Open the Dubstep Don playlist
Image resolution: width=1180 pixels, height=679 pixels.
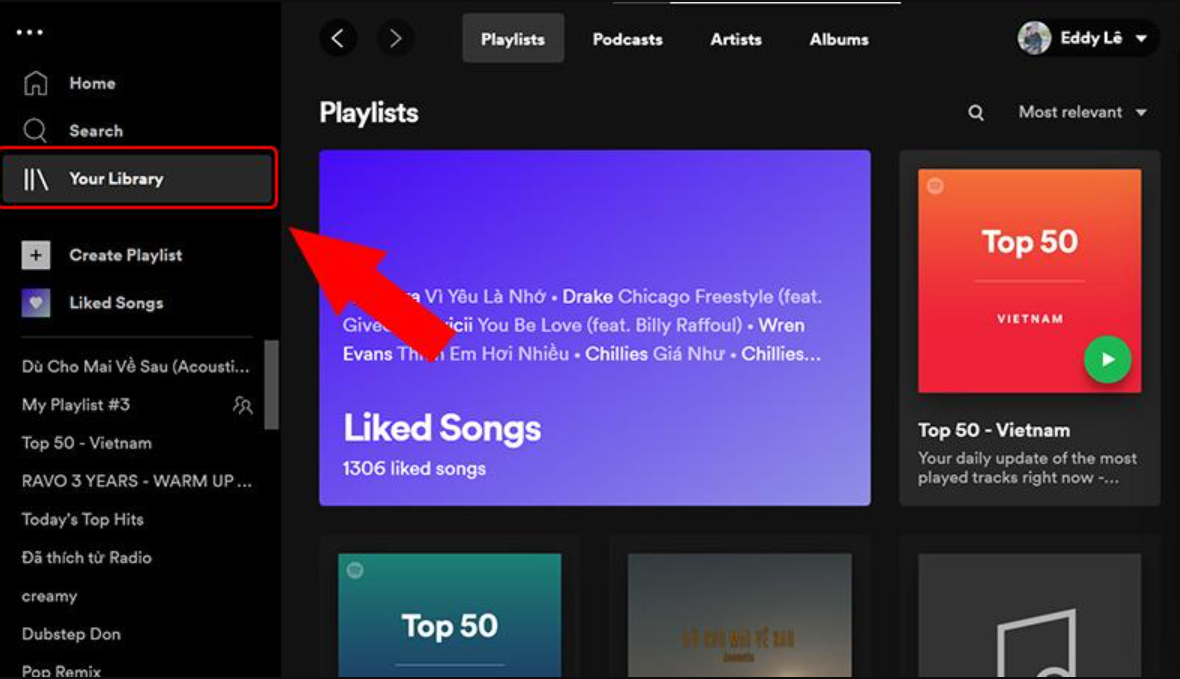71,634
